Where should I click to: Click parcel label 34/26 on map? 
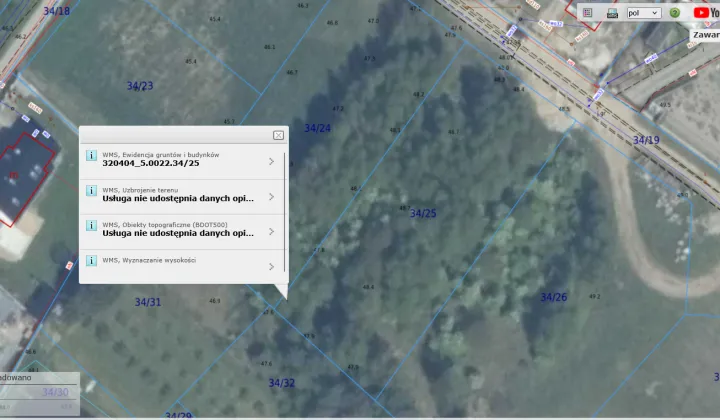point(554,297)
